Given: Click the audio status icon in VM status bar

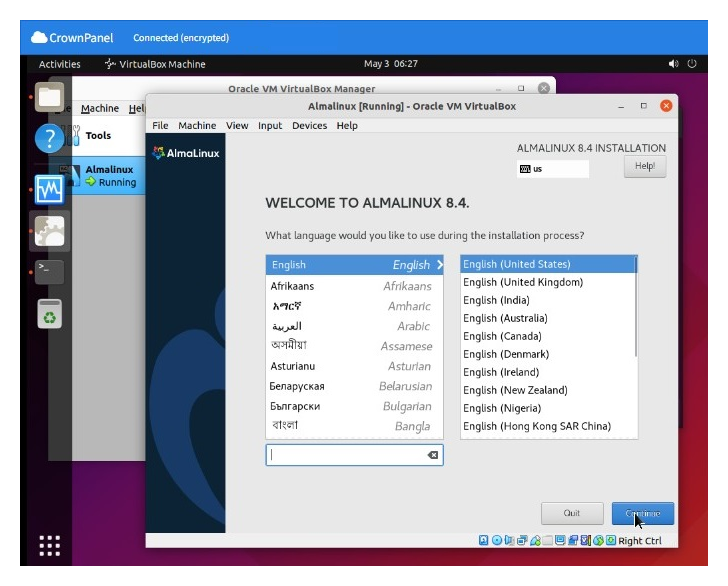Looking at the screenshot, I should pos(510,540).
